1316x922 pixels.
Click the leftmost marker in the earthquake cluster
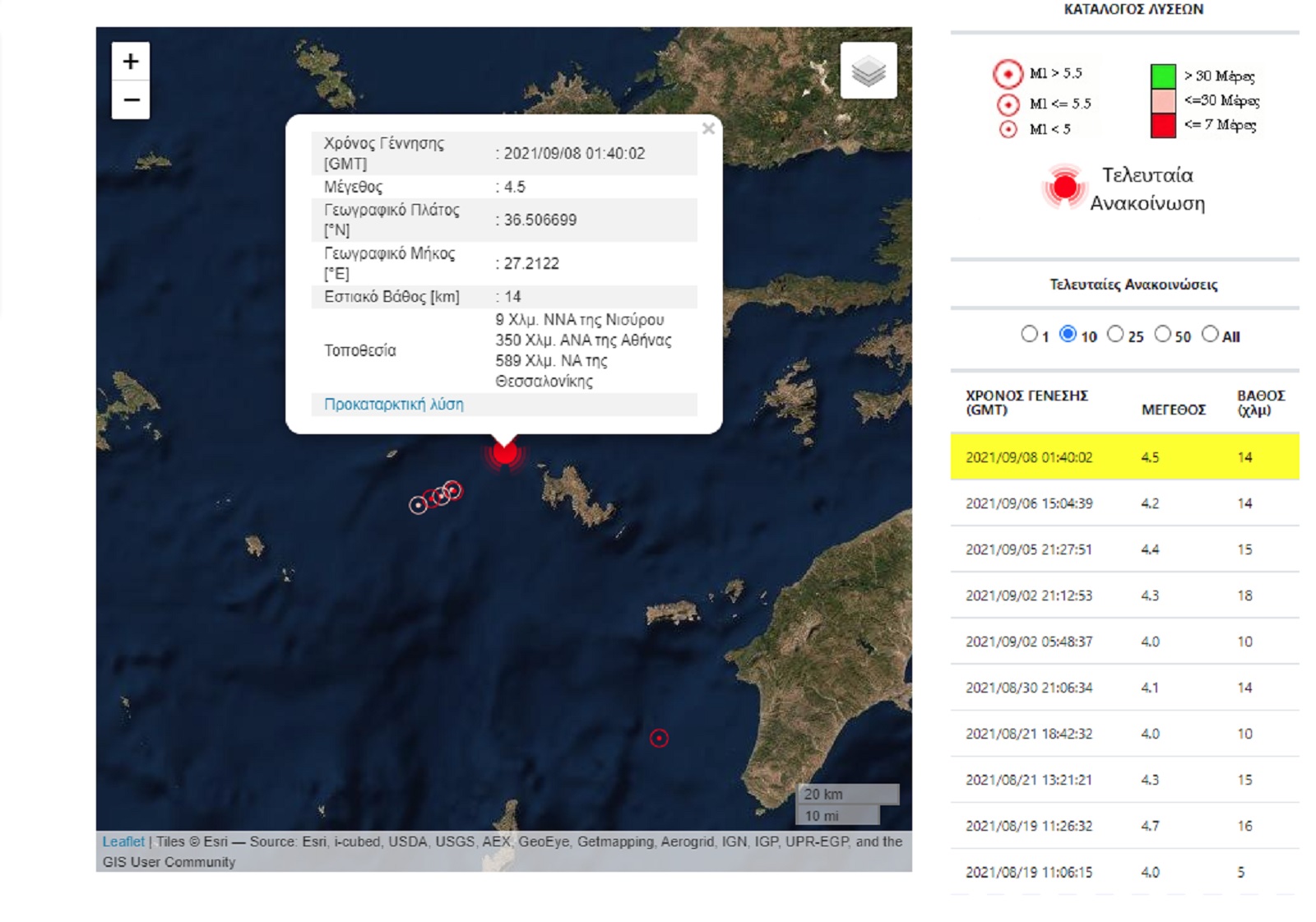pyautogui.click(x=418, y=505)
